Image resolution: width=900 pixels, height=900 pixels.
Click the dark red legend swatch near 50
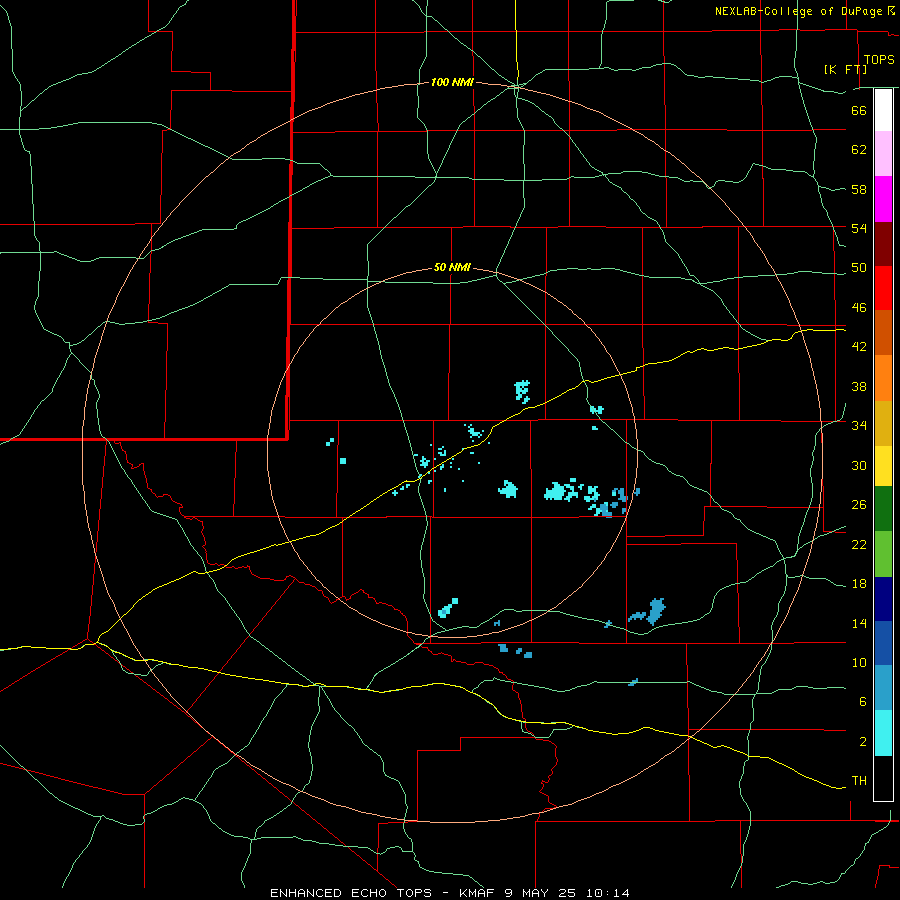coord(883,244)
